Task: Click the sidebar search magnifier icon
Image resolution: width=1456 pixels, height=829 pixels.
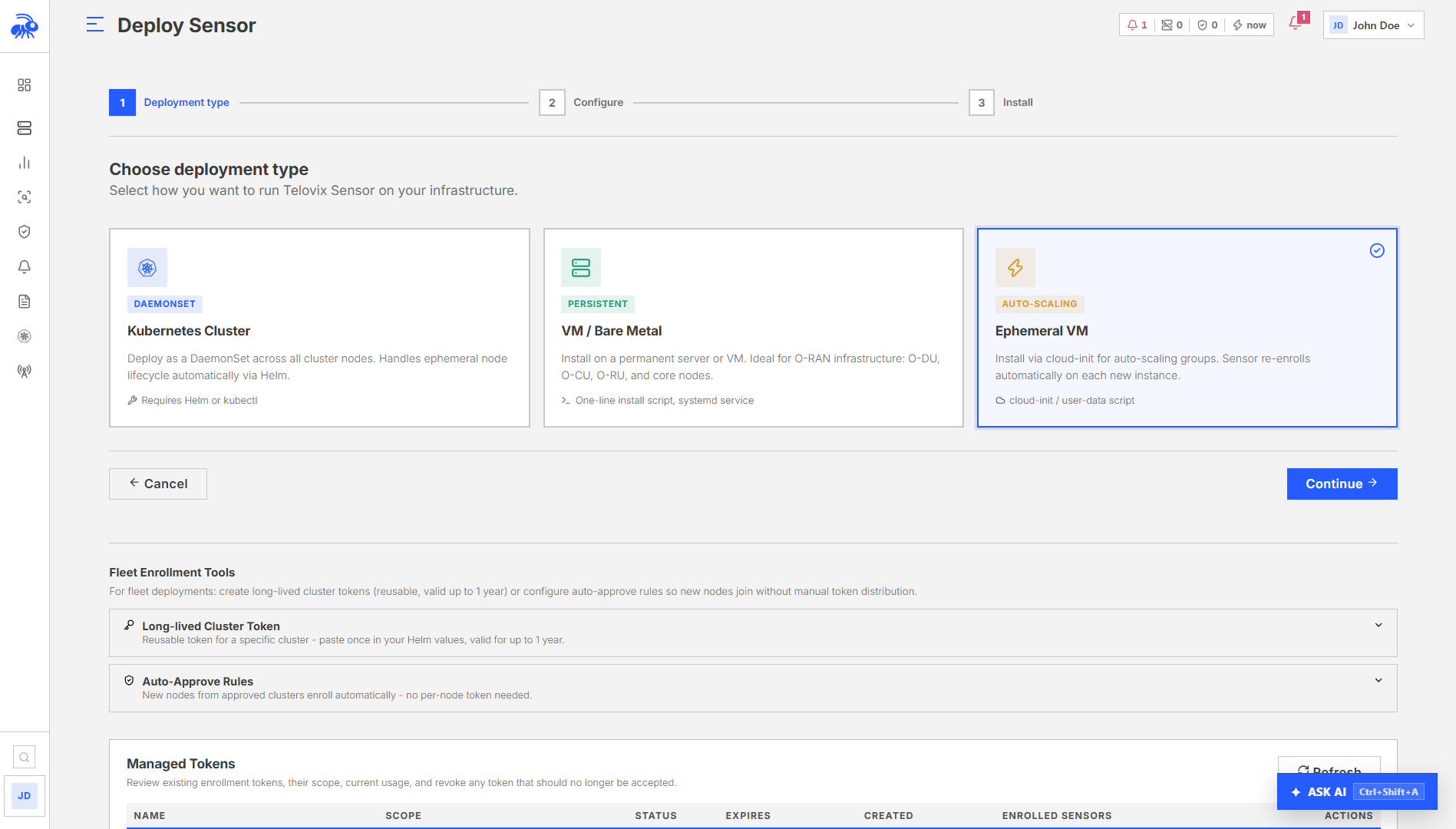Action: click(x=25, y=758)
